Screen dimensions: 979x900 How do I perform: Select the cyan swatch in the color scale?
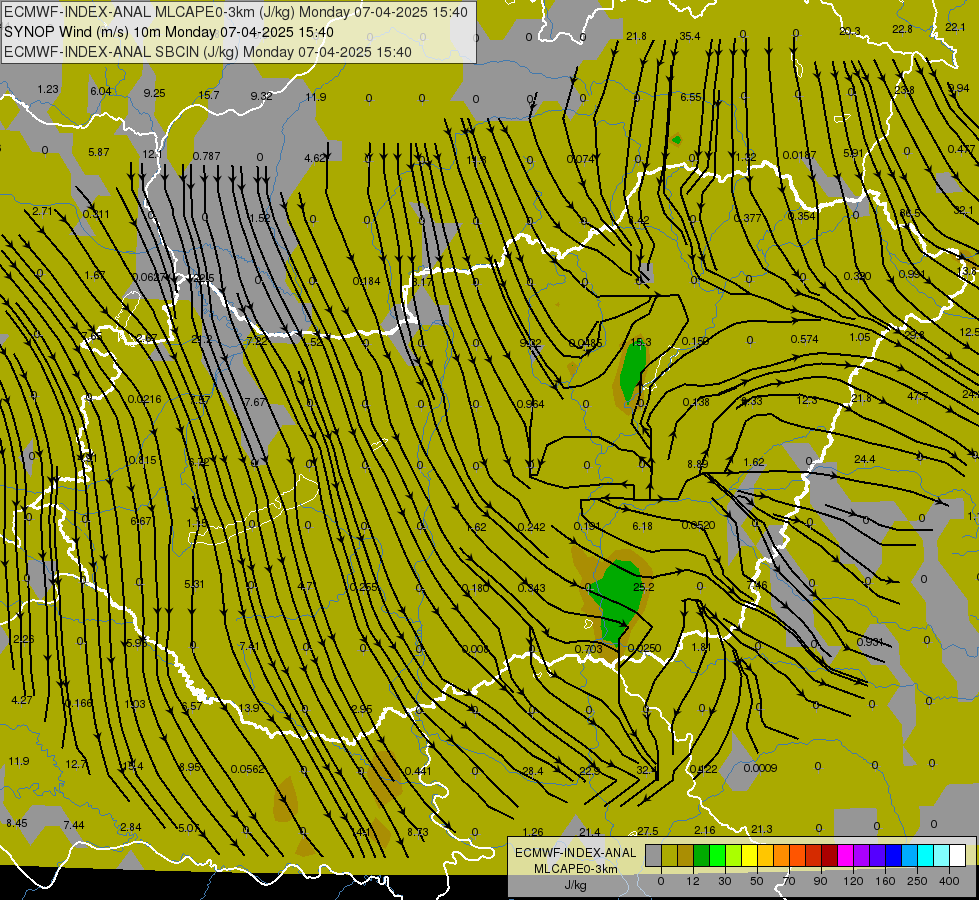[926, 855]
